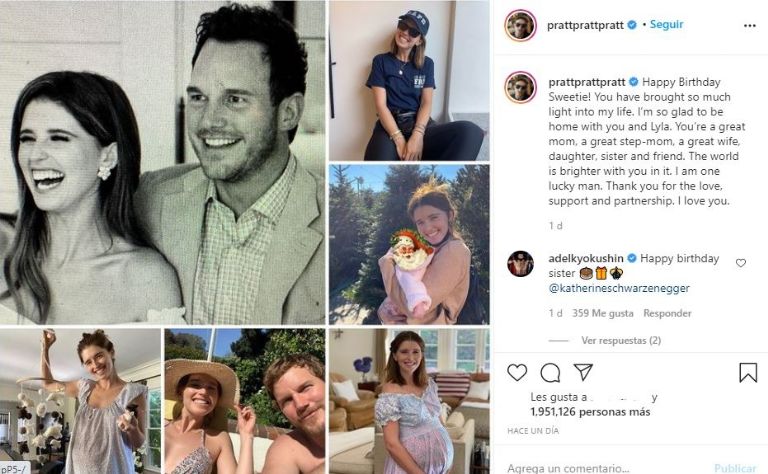This screenshot has width=768, height=474.
Task: Save the post with bookmark icon
Action: 748,373
